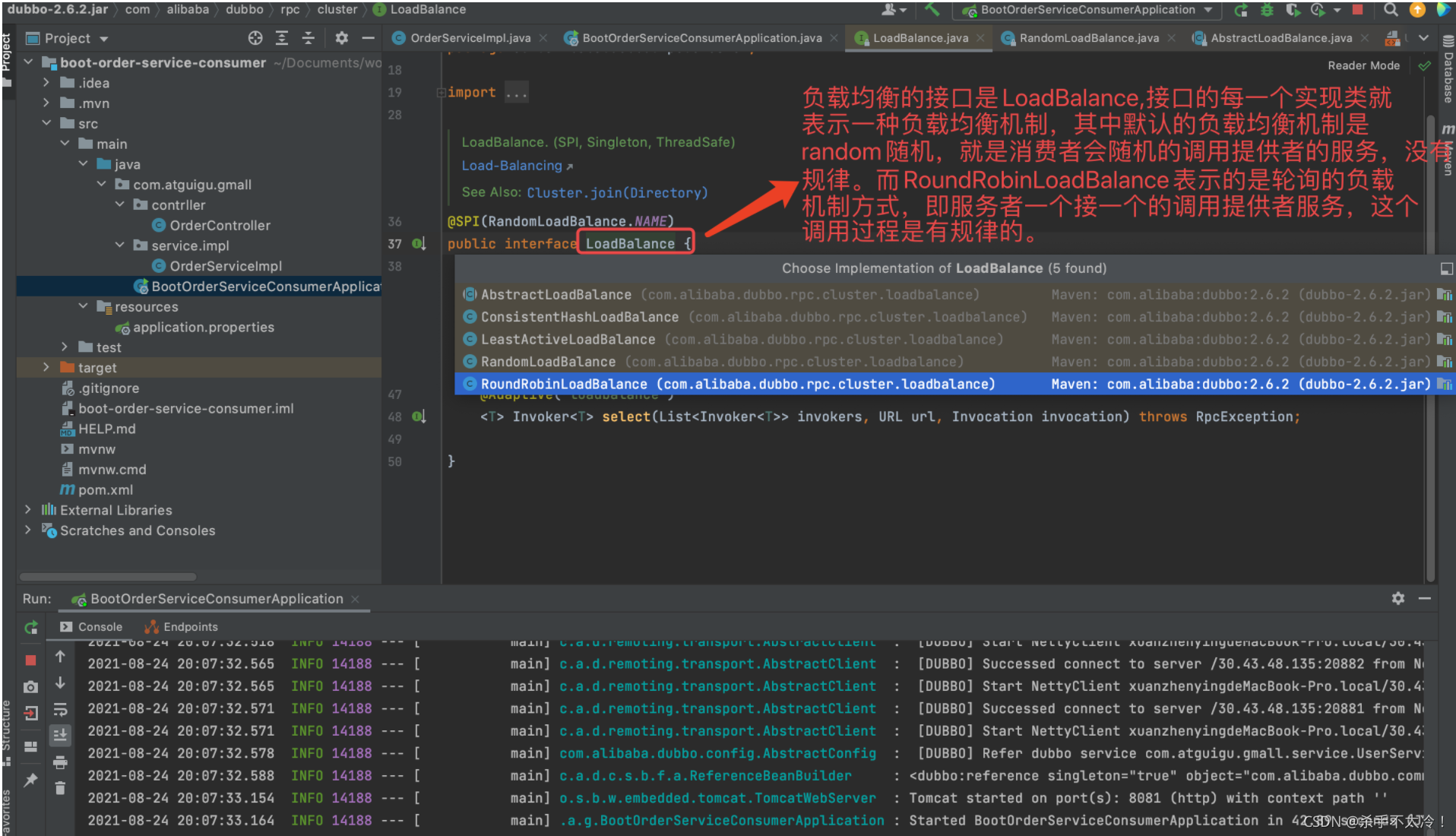Viewport: 1456px width, 836px height.
Task: Click the gutter implementations icon on line 37
Action: [419, 244]
